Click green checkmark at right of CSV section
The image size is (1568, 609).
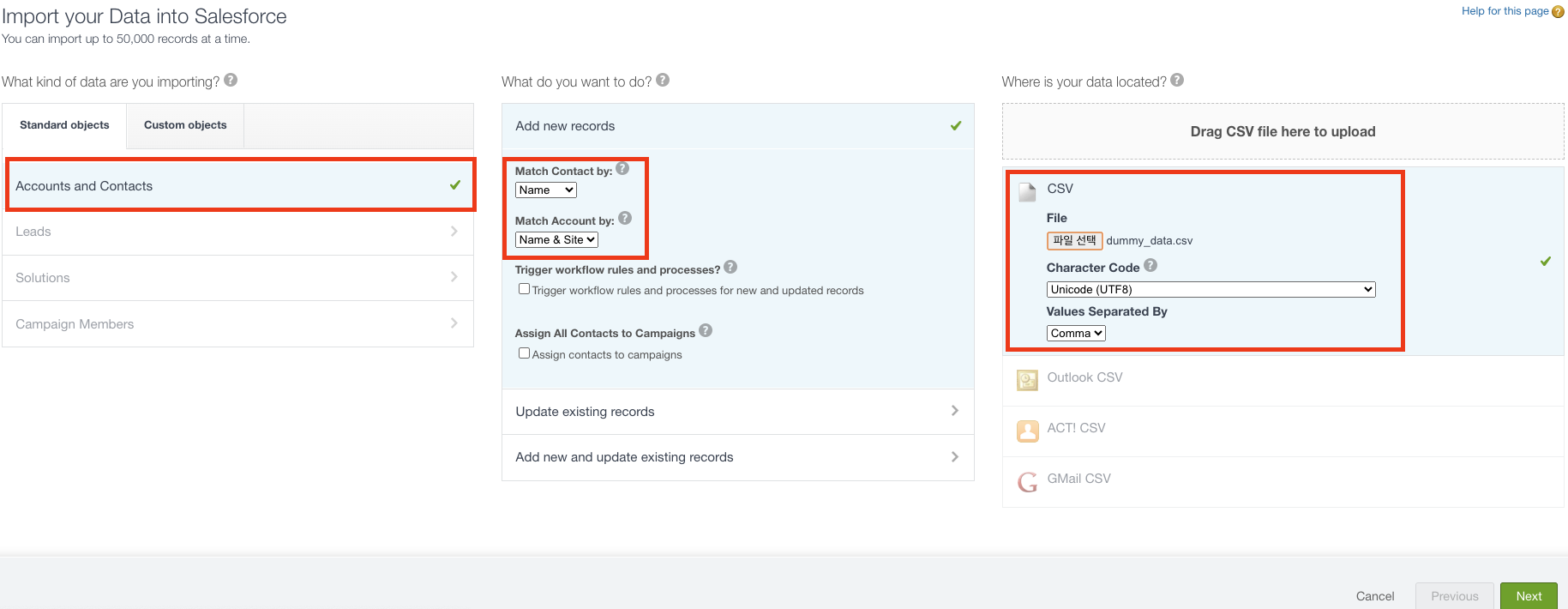1546,262
